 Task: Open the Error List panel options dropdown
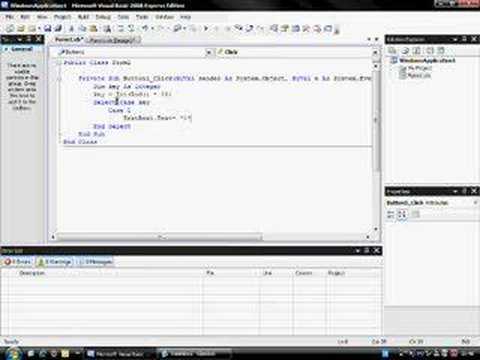pyautogui.click(x=357, y=251)
